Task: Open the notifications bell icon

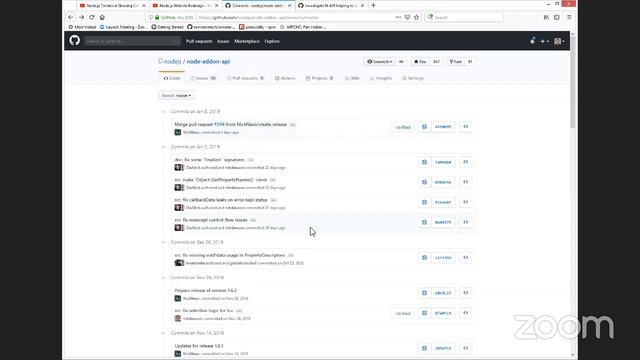Action: (x=532, y=41)
